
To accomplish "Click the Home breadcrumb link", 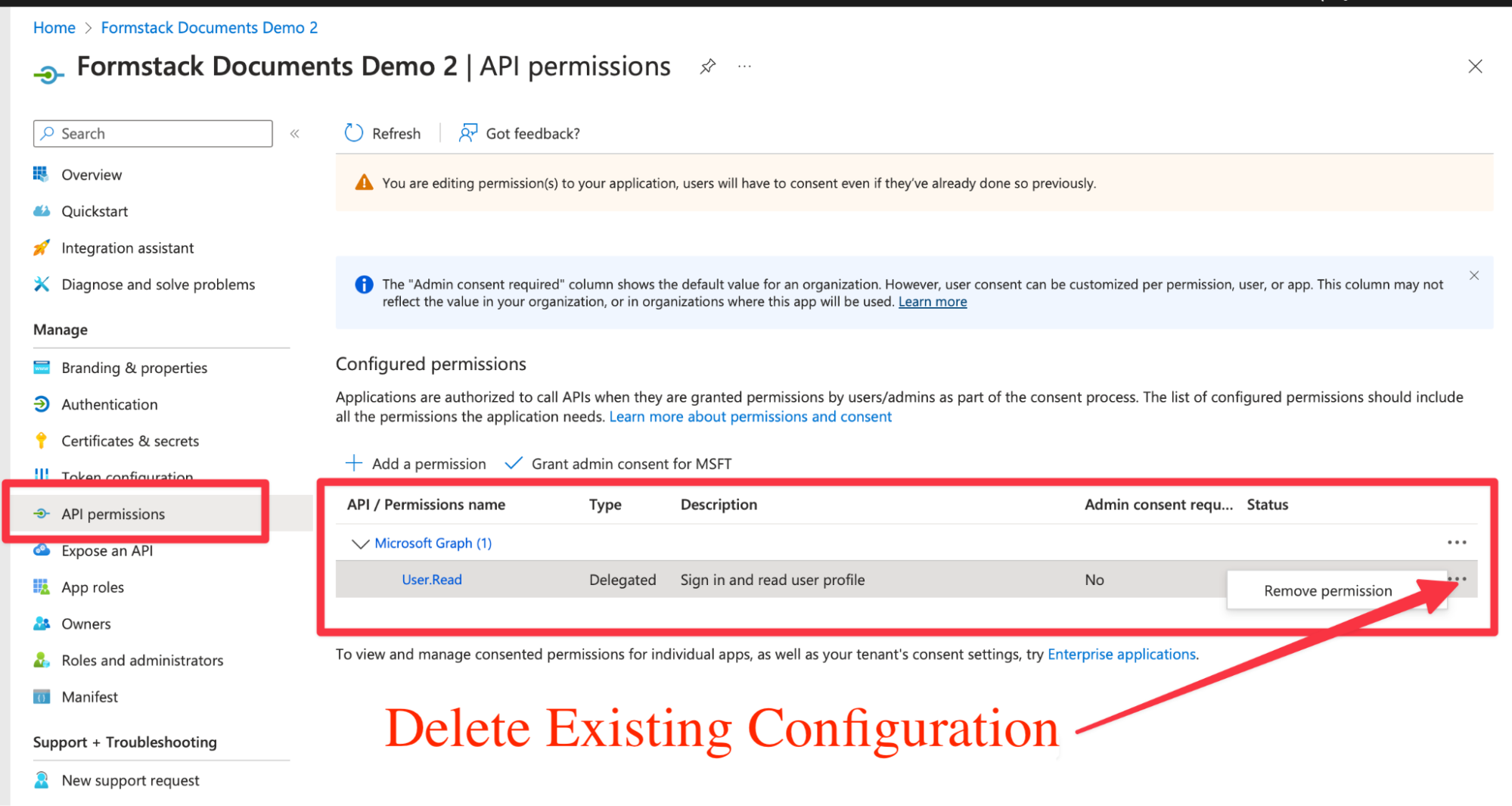I will tap(54, 28).
